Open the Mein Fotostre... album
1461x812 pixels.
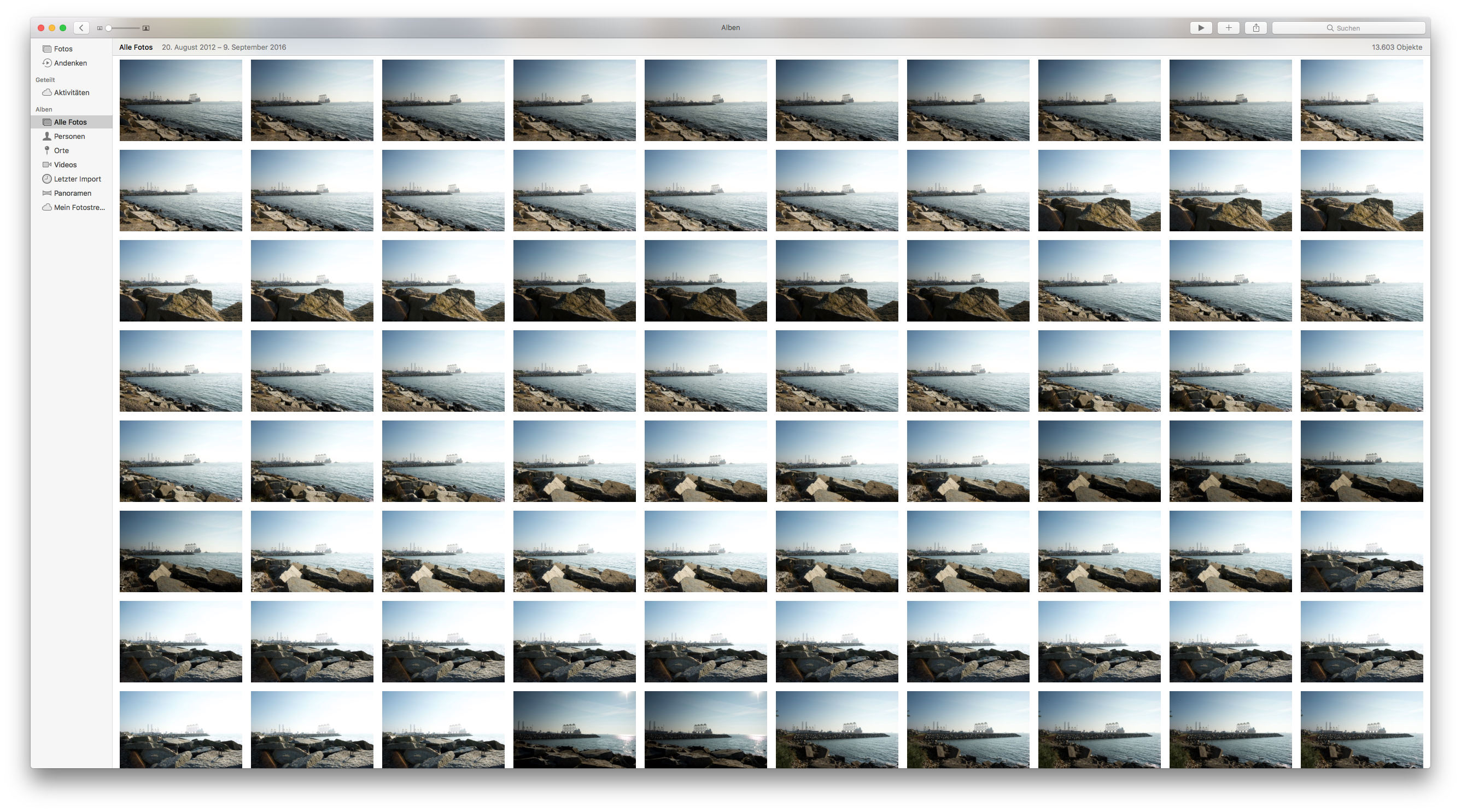pyautogui.click(x=72, y=208)
